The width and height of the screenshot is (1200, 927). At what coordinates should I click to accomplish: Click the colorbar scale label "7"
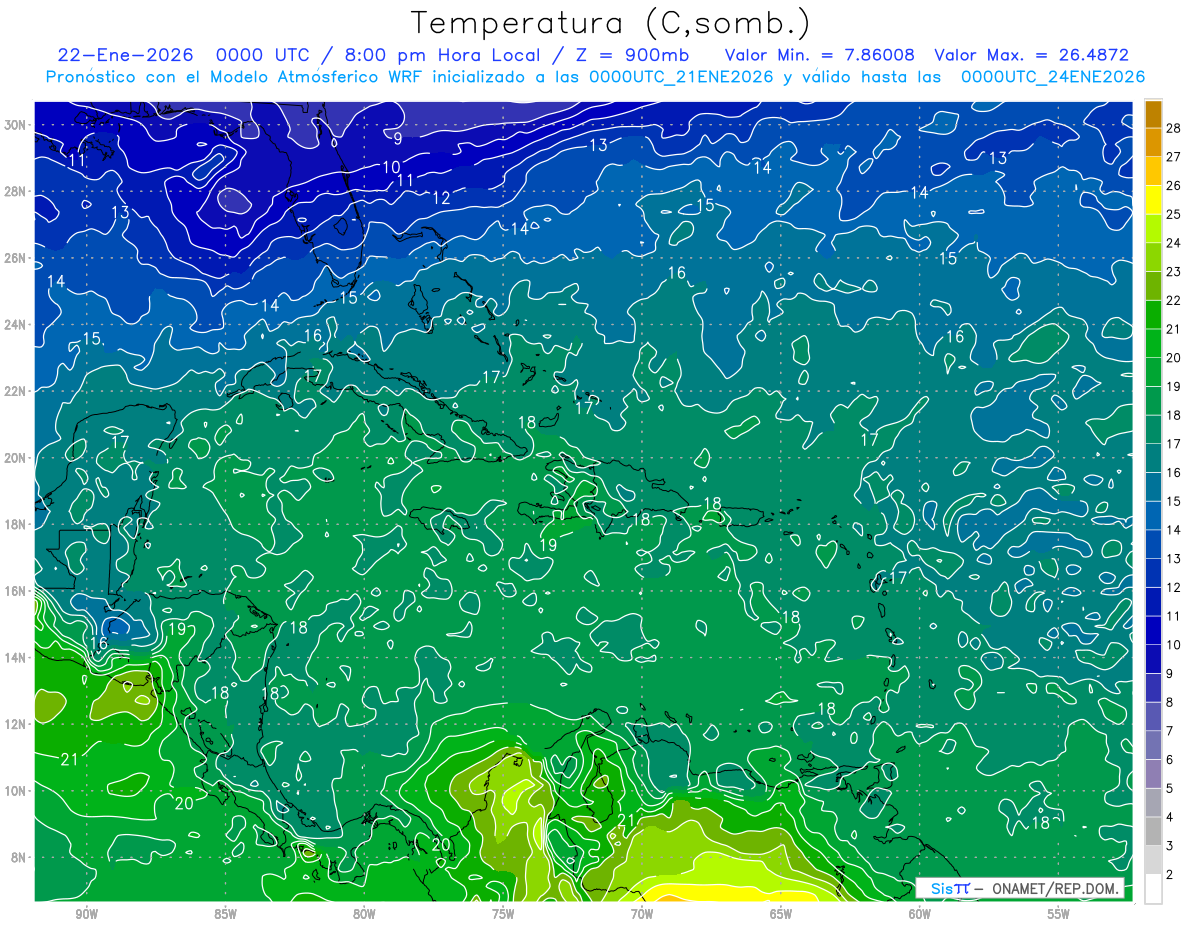[x=1170, y=731]
